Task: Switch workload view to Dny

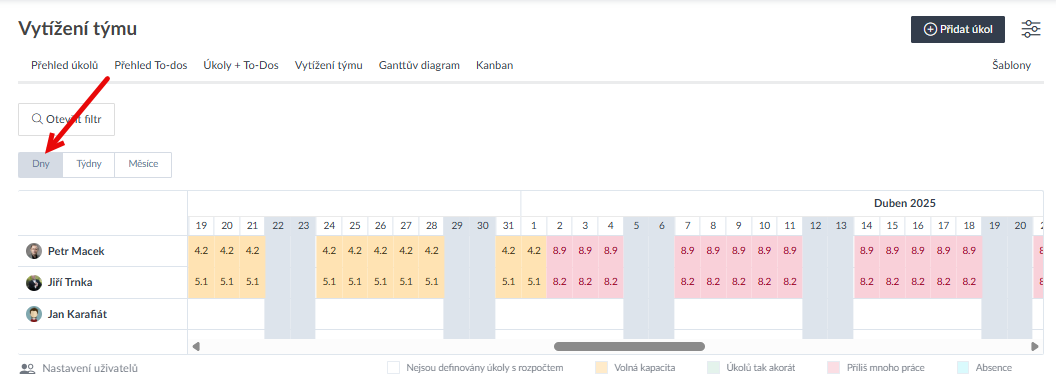Action: [40, 164]
